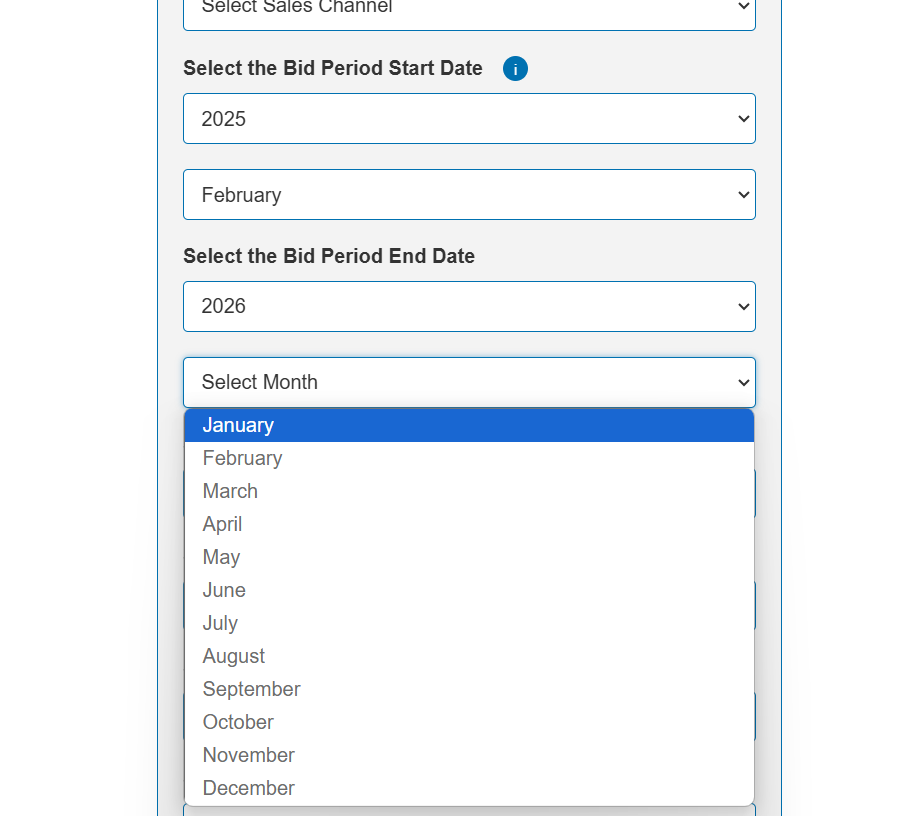The image size is (916, 816).
Task: Collapse the Select Month dropdown
Action: click(469, 382)
